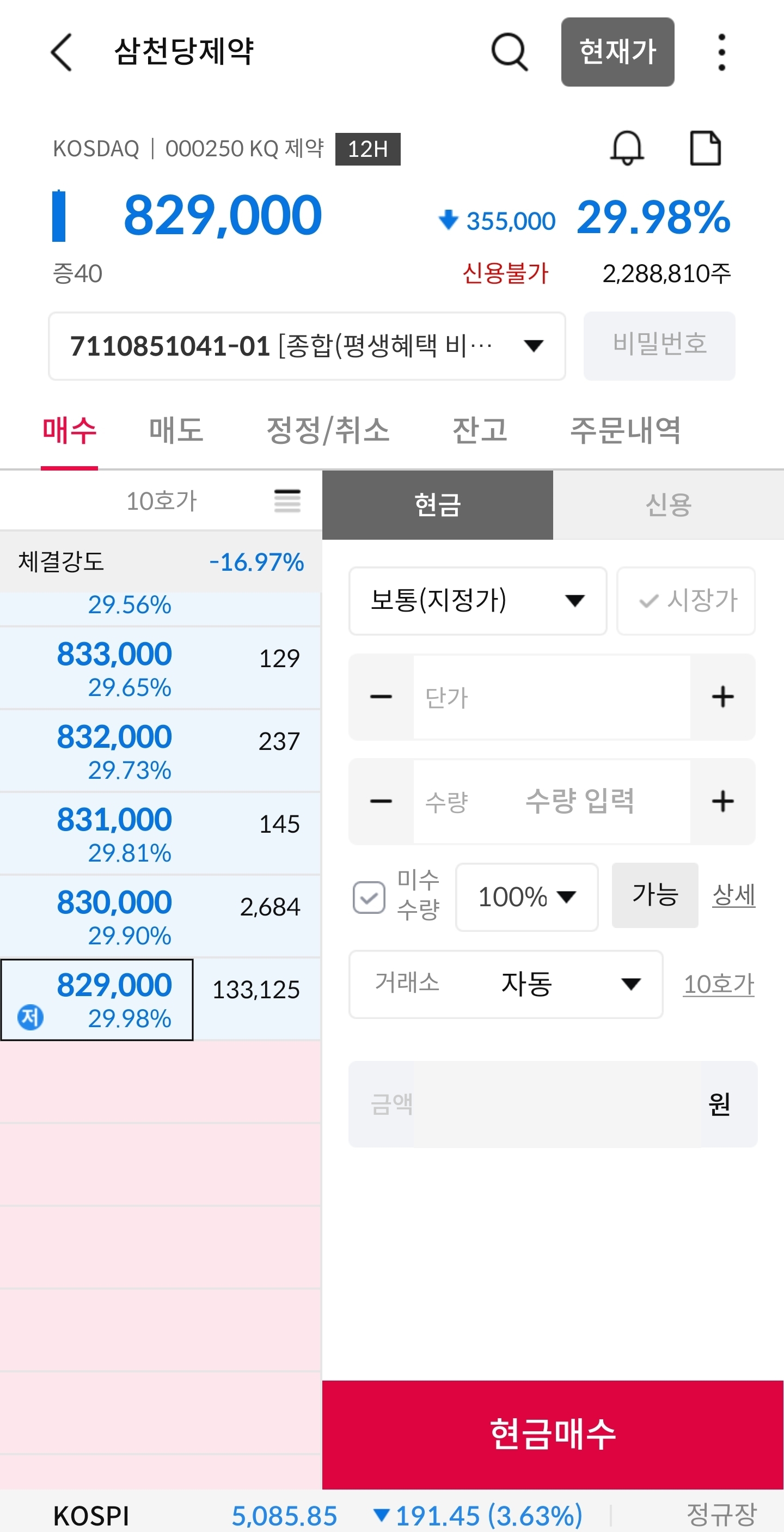This screenshot has height=1532, width=784.
Task: Open the 보통(지정가) order type dropdown
Action: 477,601
